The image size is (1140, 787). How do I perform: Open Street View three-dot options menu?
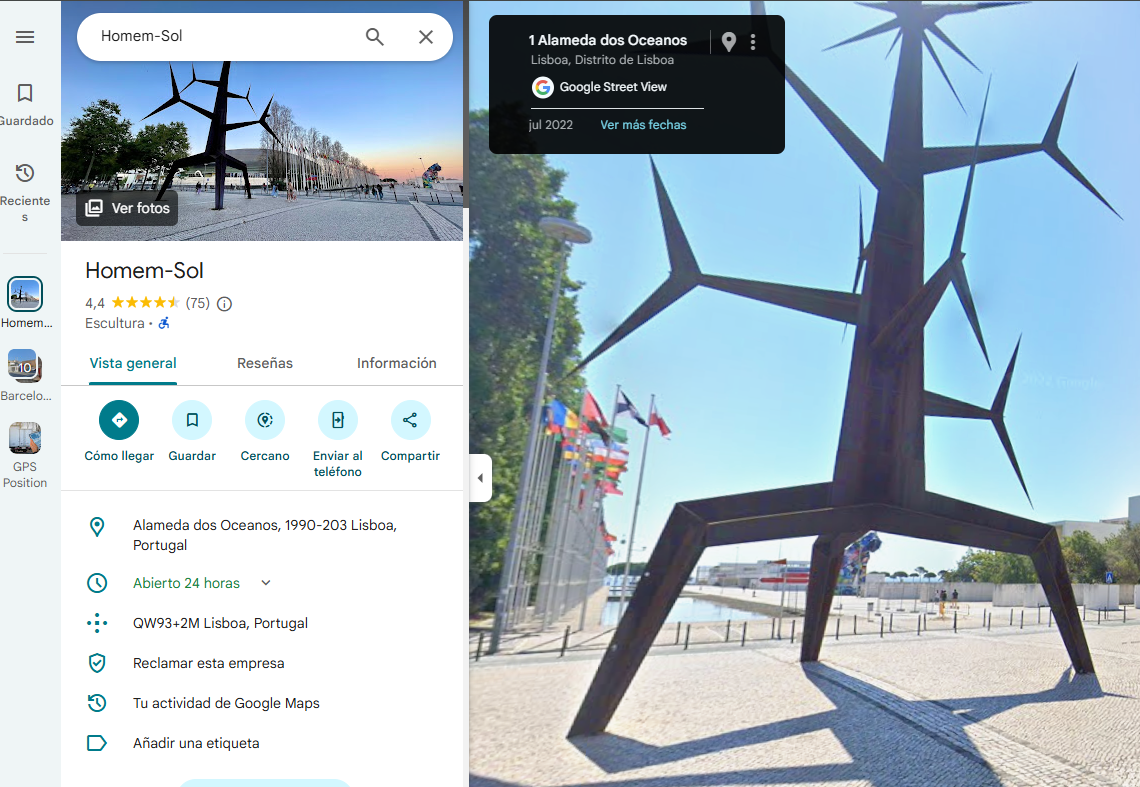pyautogui.click(x=752, y=41)
